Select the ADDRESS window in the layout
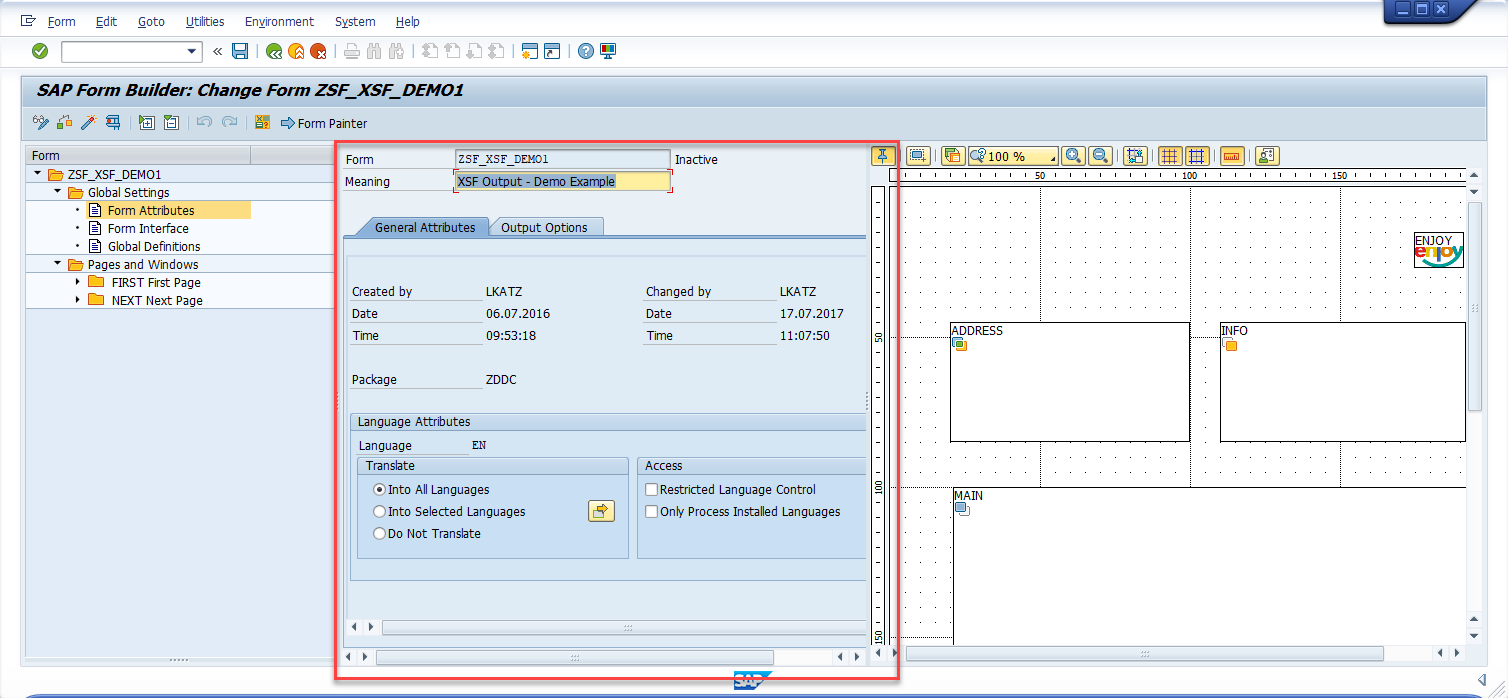Image resolution: width=1508 pixels, height=698 pixels. (x=1070, y=381)
